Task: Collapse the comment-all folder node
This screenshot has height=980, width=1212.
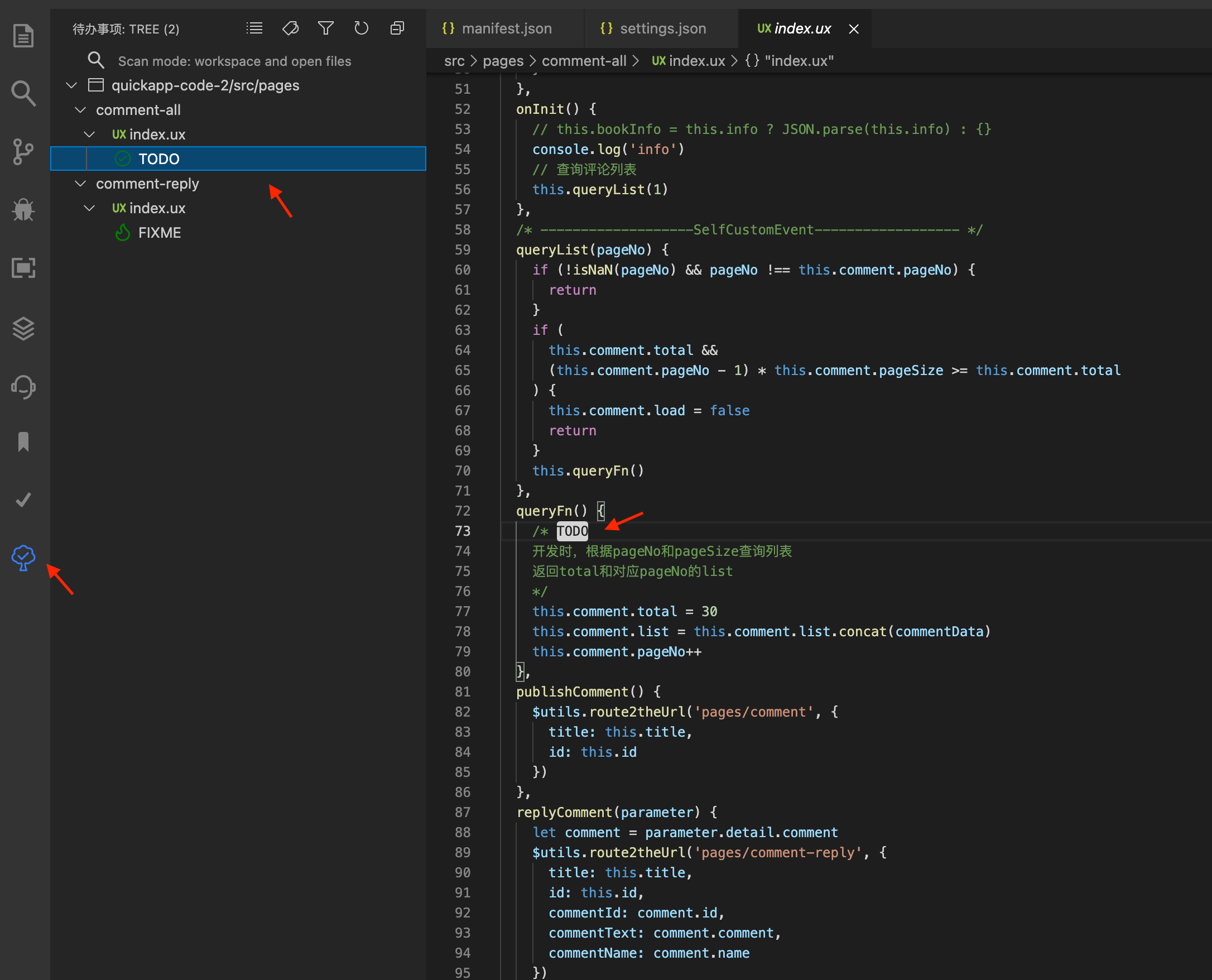Action: click(x=81, y=110)
